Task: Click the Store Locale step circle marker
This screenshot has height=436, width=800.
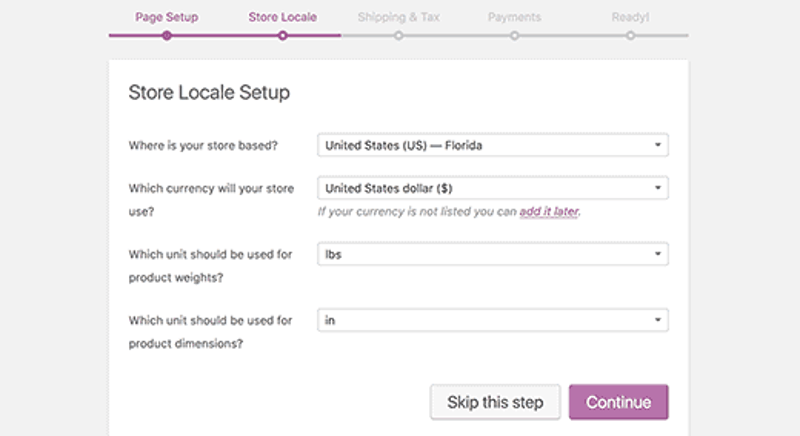Action: pyautogui.click(x=283, y=36)
